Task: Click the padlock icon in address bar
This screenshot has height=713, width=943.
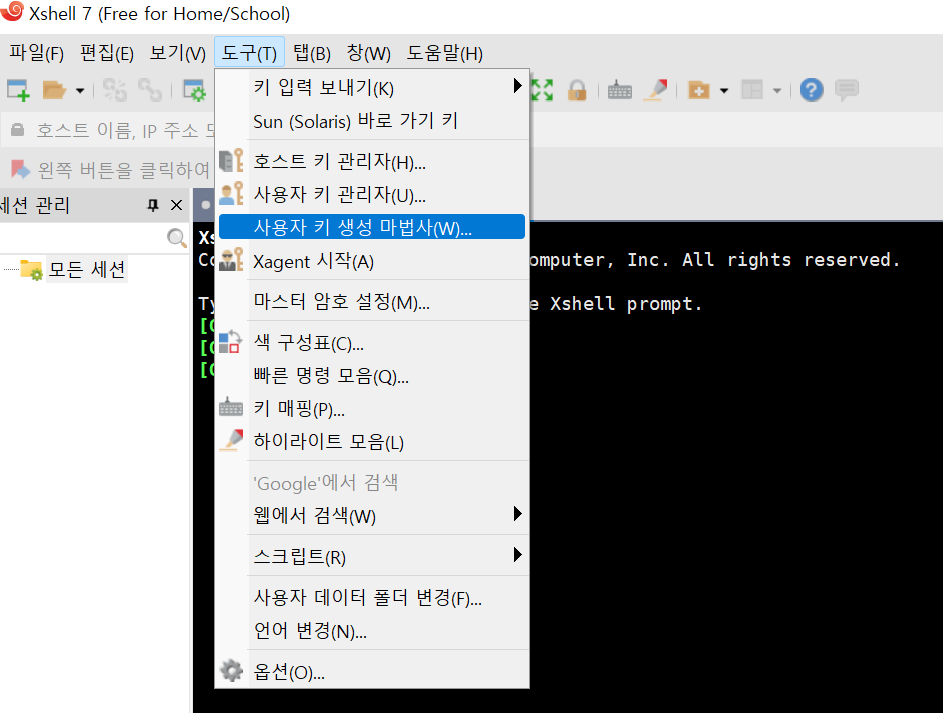Action: click(x=17, y=129)
